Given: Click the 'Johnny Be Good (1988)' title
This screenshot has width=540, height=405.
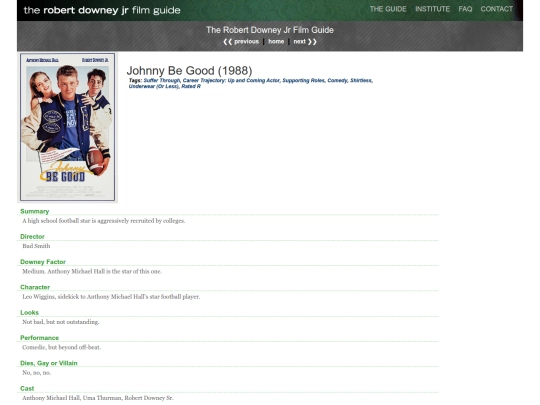Looking at the screenshot, I should click(x=189, y=71).
